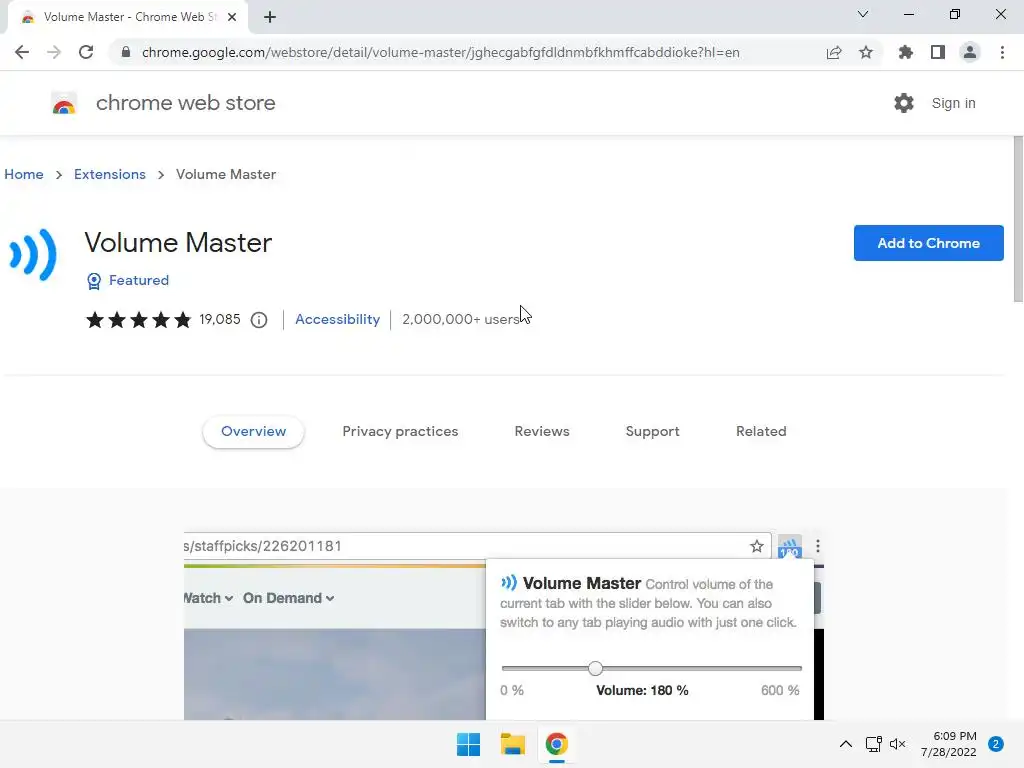Viewport: 1024px width, 768px height.
Task: Click Sign in link
Action: point(953,103)
